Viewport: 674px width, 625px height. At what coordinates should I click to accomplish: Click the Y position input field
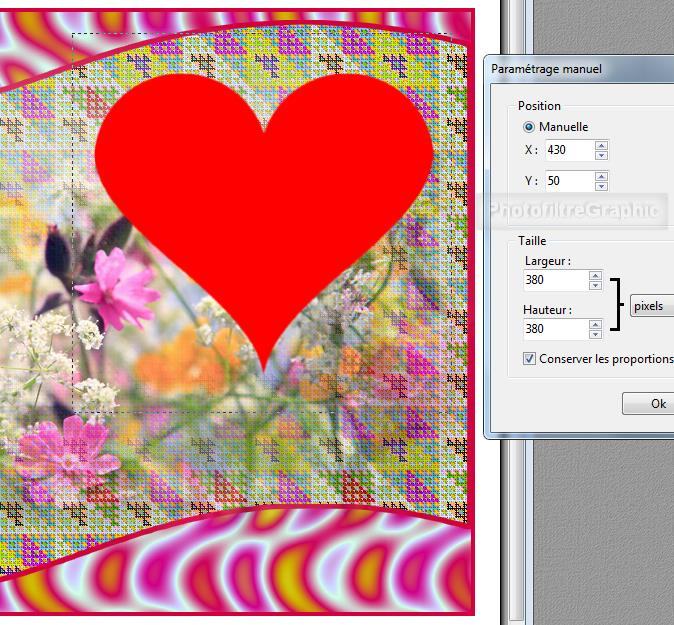coord(570,181)
